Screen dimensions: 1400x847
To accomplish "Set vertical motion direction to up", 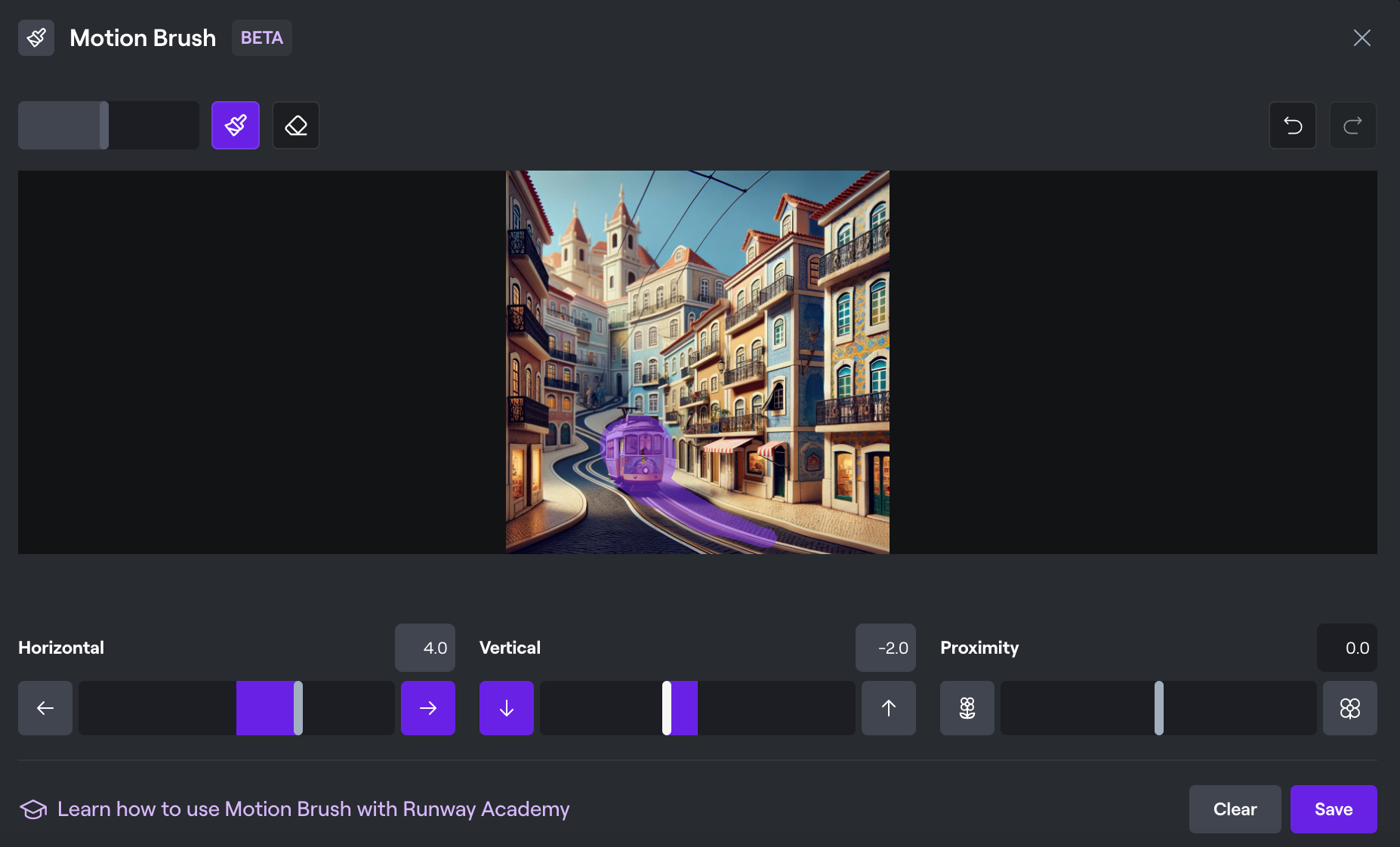I will [x=889, y=708].
